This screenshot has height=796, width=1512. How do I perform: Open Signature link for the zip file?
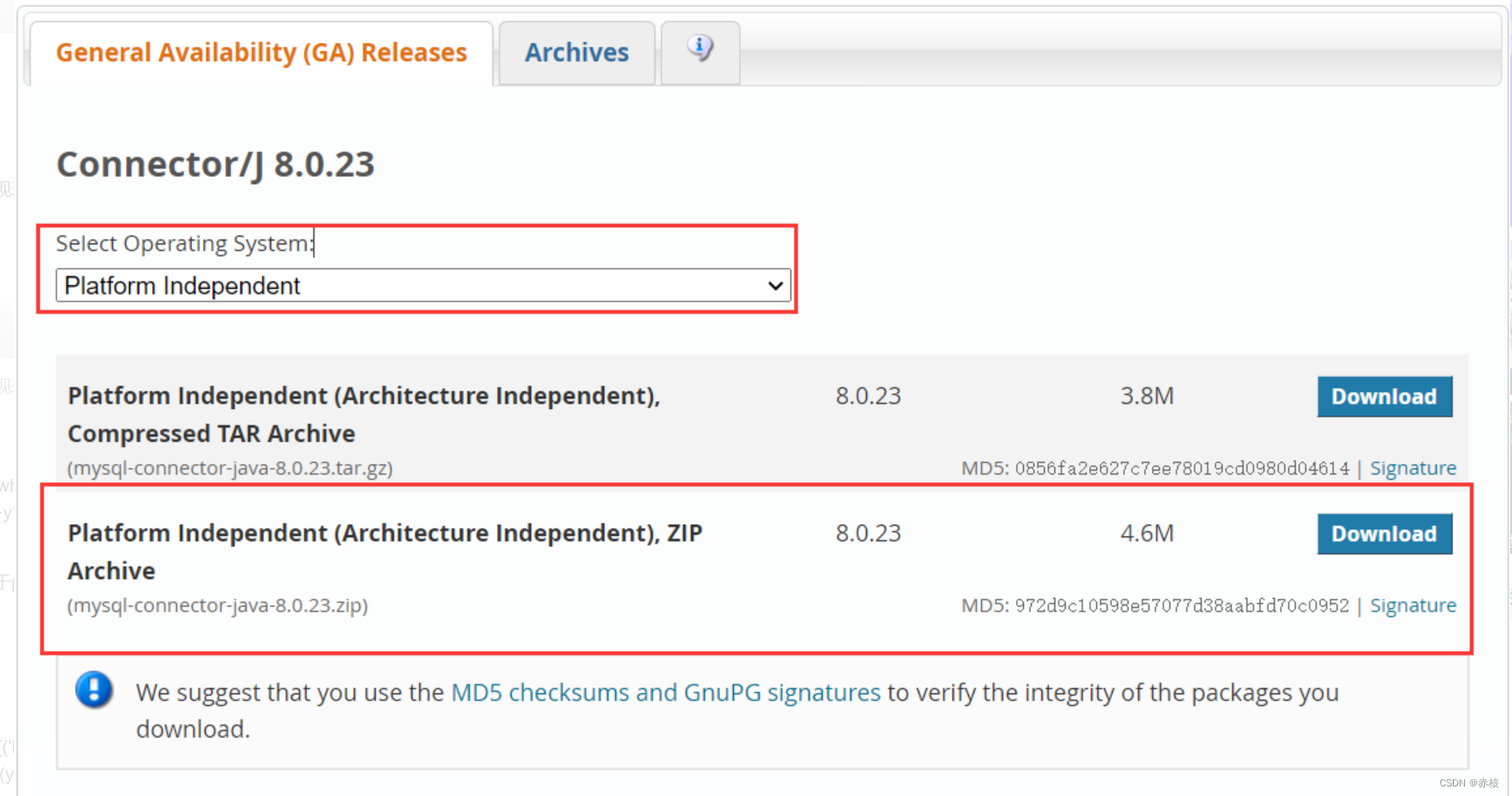point(1413,605)
